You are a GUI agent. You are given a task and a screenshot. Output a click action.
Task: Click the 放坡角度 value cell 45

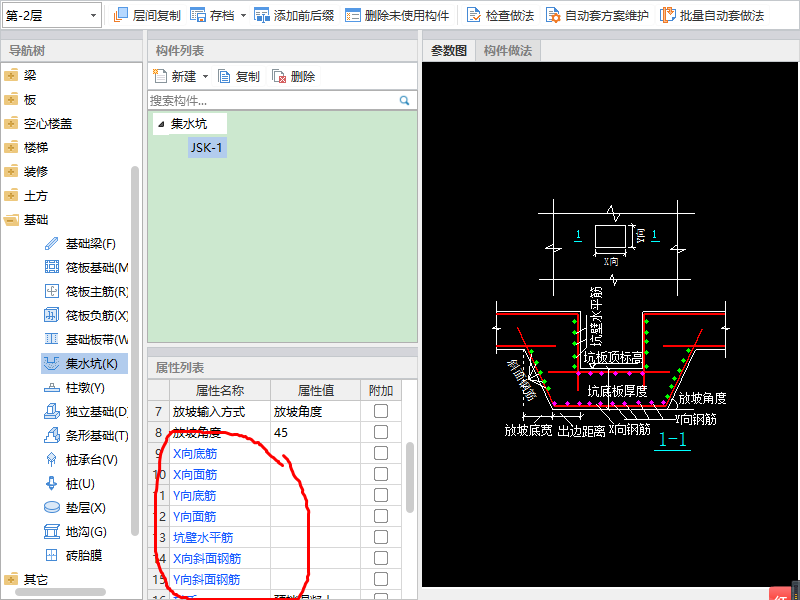tap(315, 432)
